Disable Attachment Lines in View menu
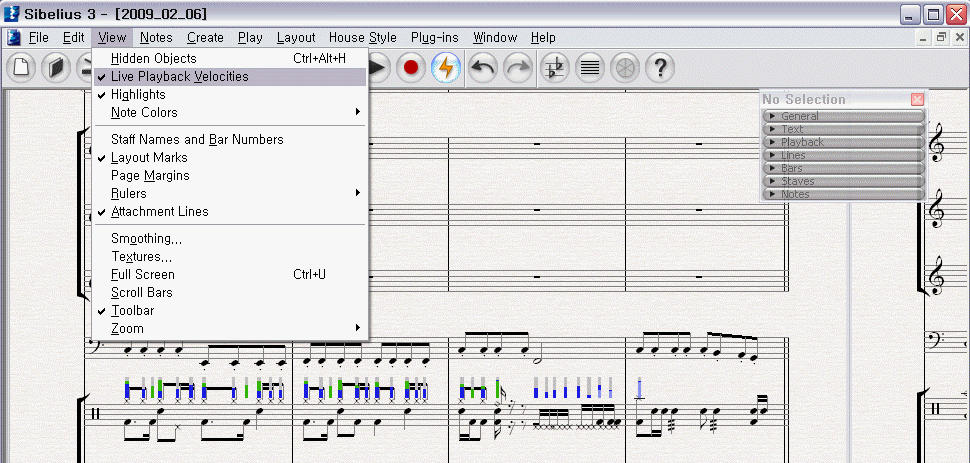 tap(159, 212)
